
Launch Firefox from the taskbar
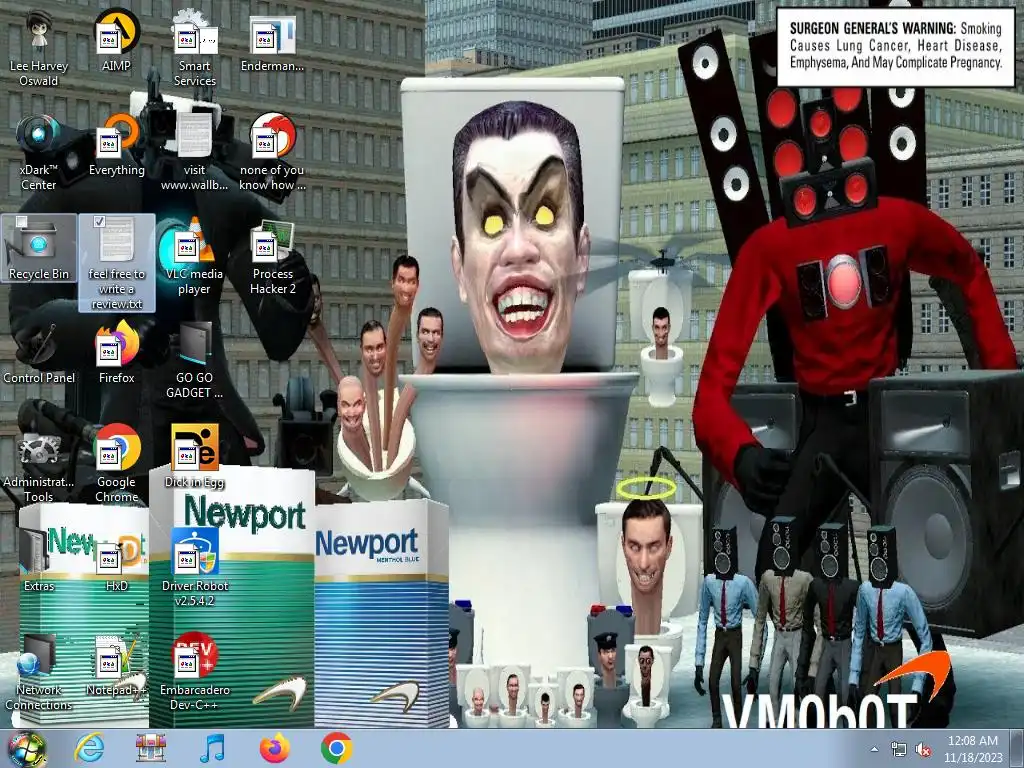[274, 748]
